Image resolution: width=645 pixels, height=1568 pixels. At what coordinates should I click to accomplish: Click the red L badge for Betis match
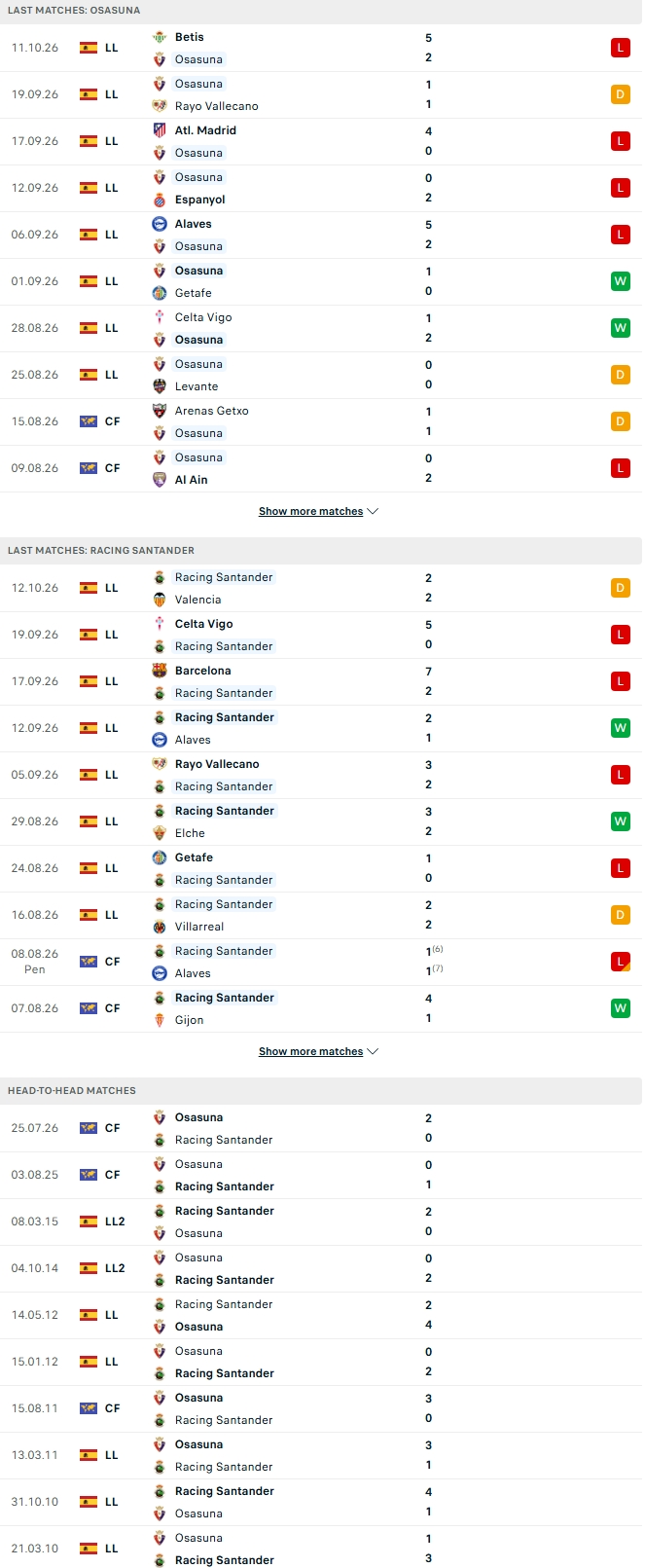click(620, 48)
